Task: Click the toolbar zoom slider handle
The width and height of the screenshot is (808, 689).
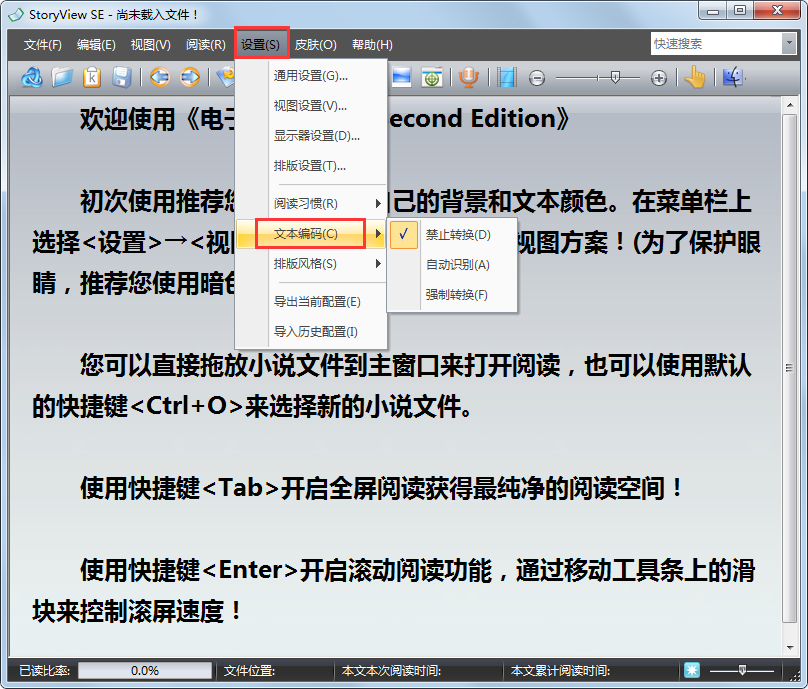Action: click(x=614, y=77)
